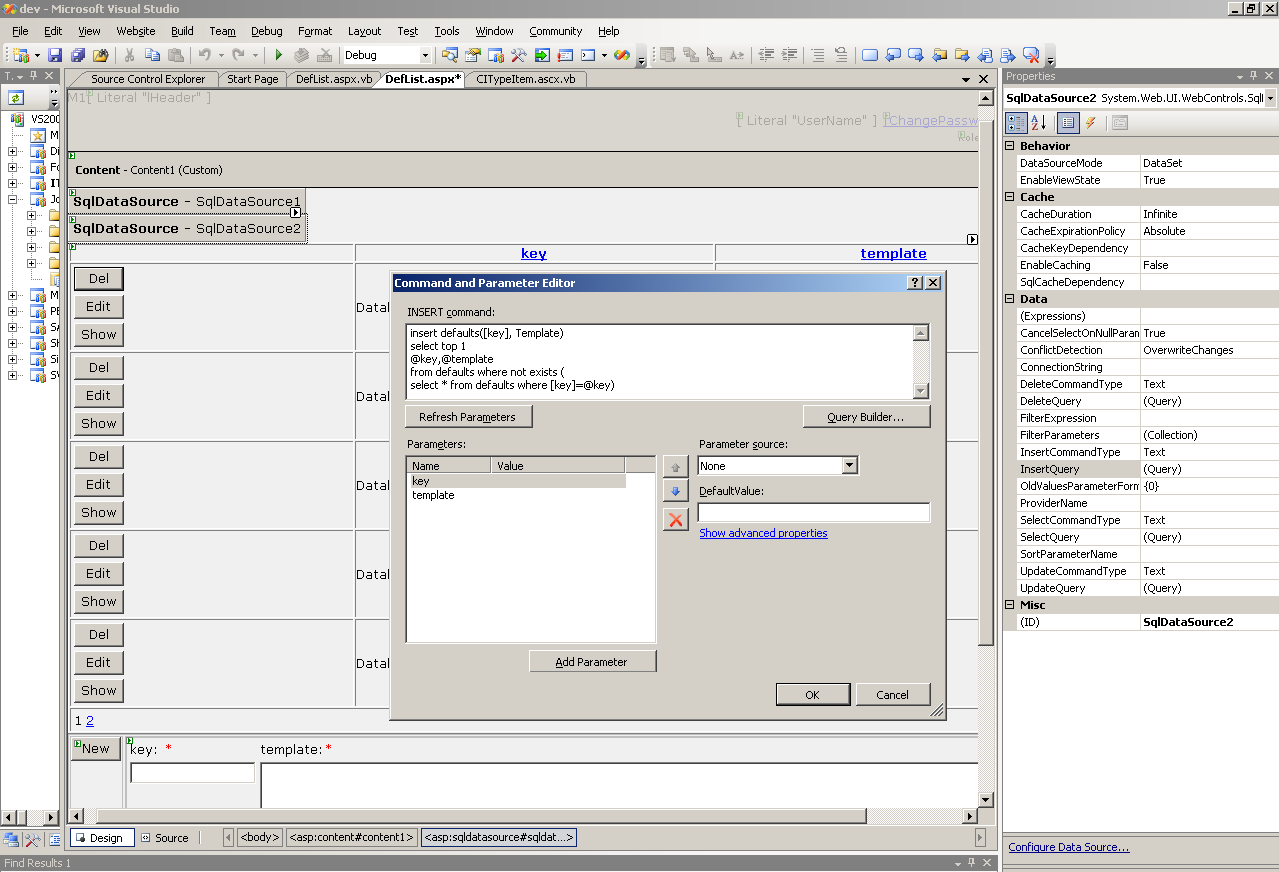Sort properties alphabetically with A-Z icon
The image size is (1279, 872).
1038,122
